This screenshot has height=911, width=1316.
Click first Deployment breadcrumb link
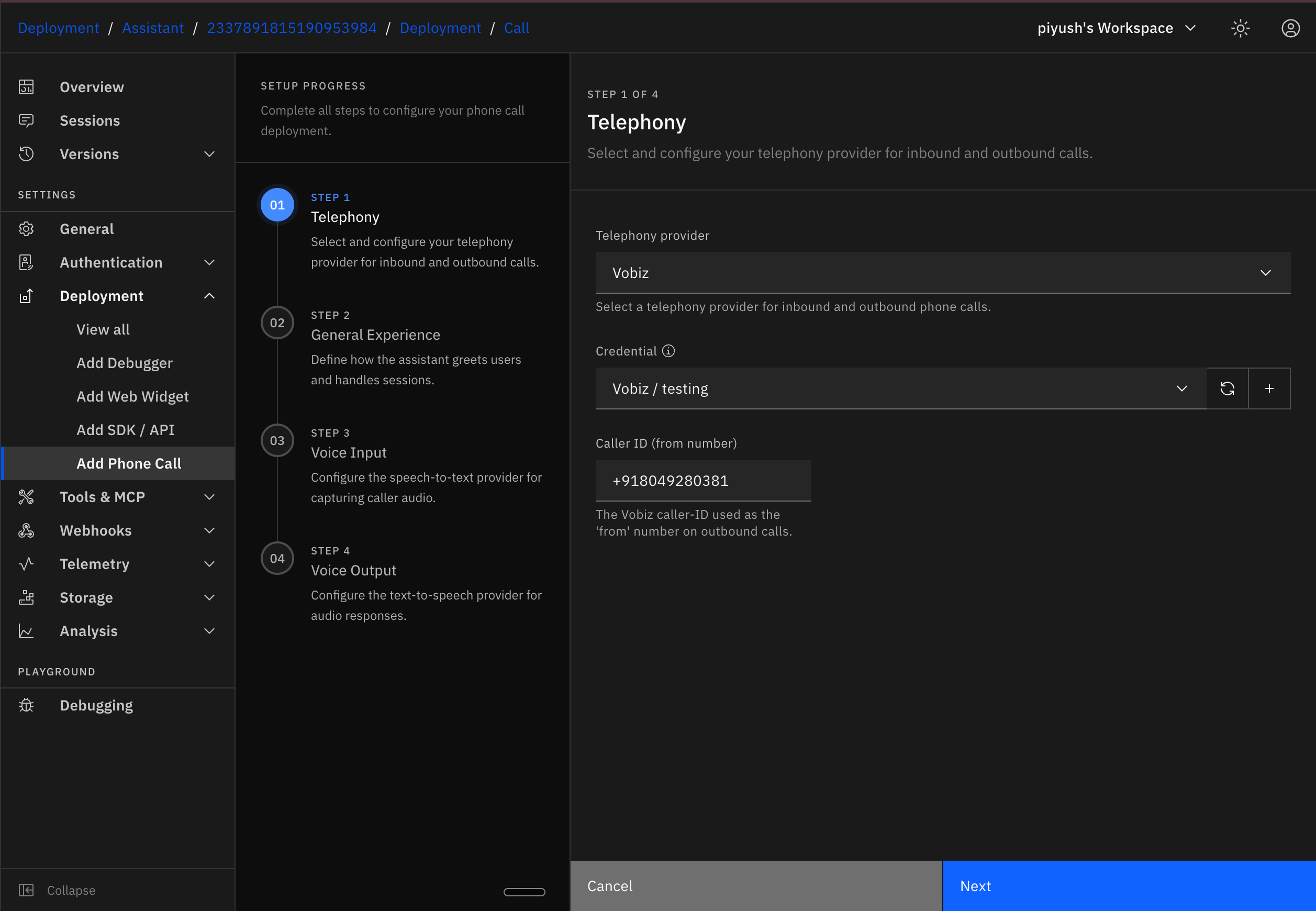pyautogui.click(x=58, y=28)
